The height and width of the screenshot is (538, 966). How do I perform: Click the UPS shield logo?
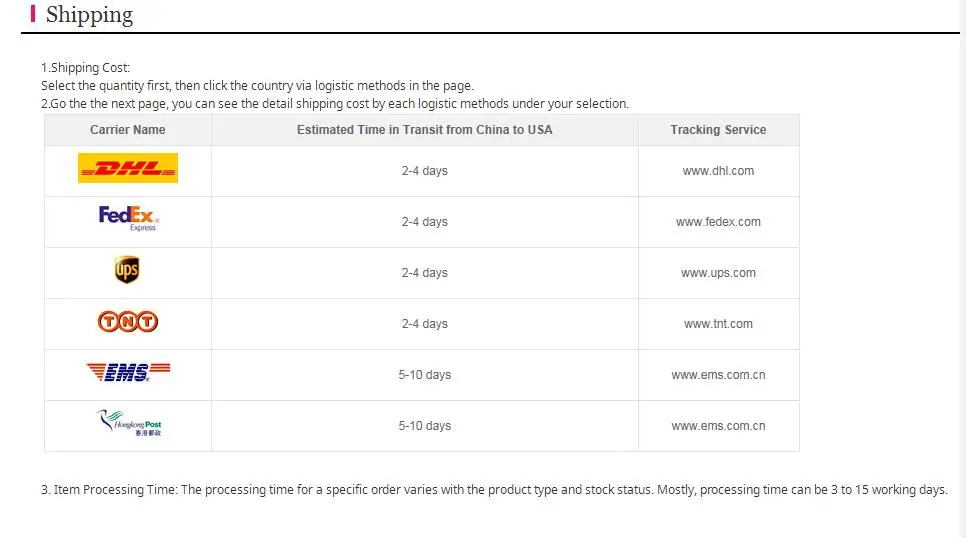[x=127, y=270]
